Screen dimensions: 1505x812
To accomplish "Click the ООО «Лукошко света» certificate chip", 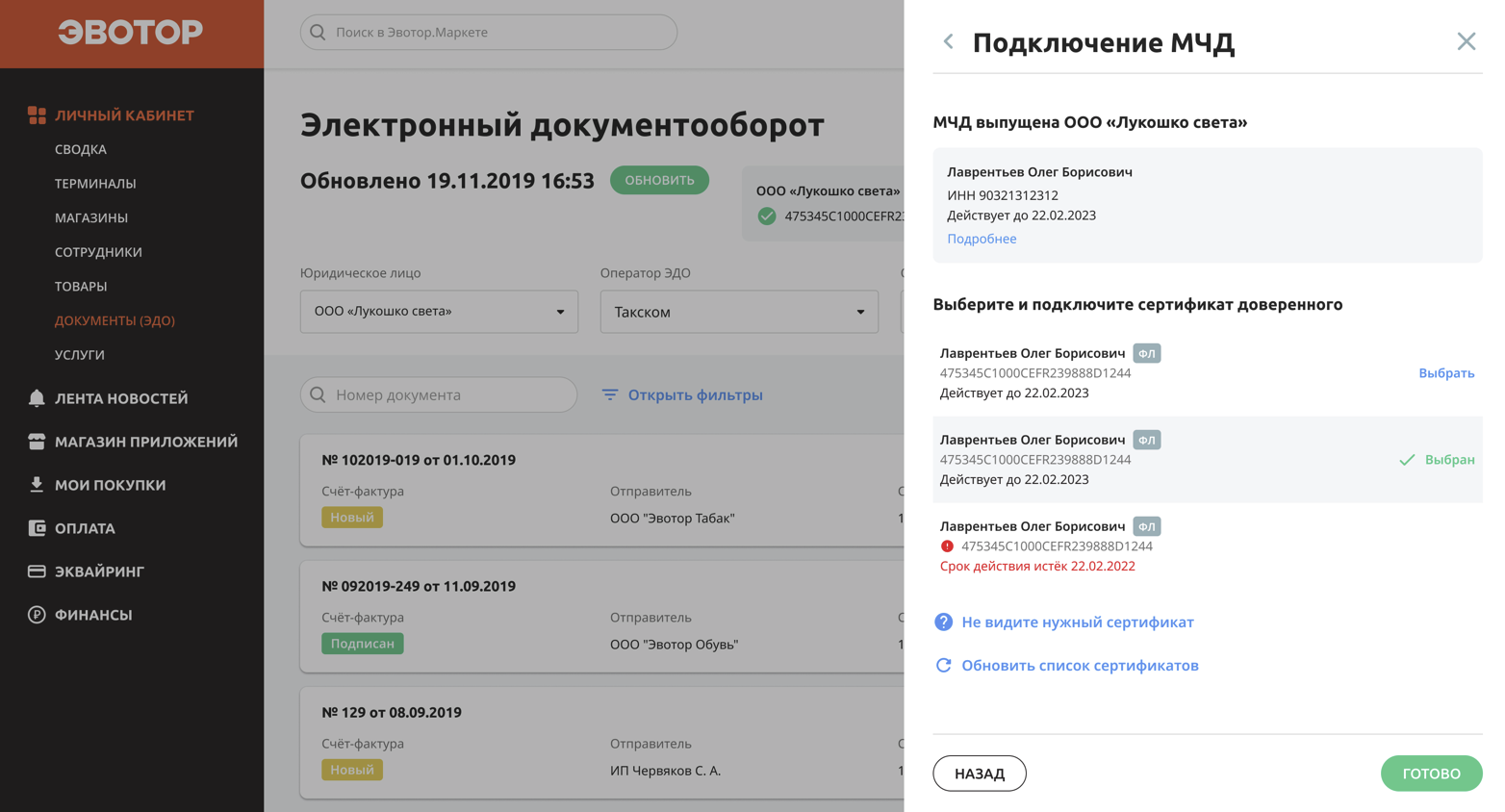I will [824, 203].
